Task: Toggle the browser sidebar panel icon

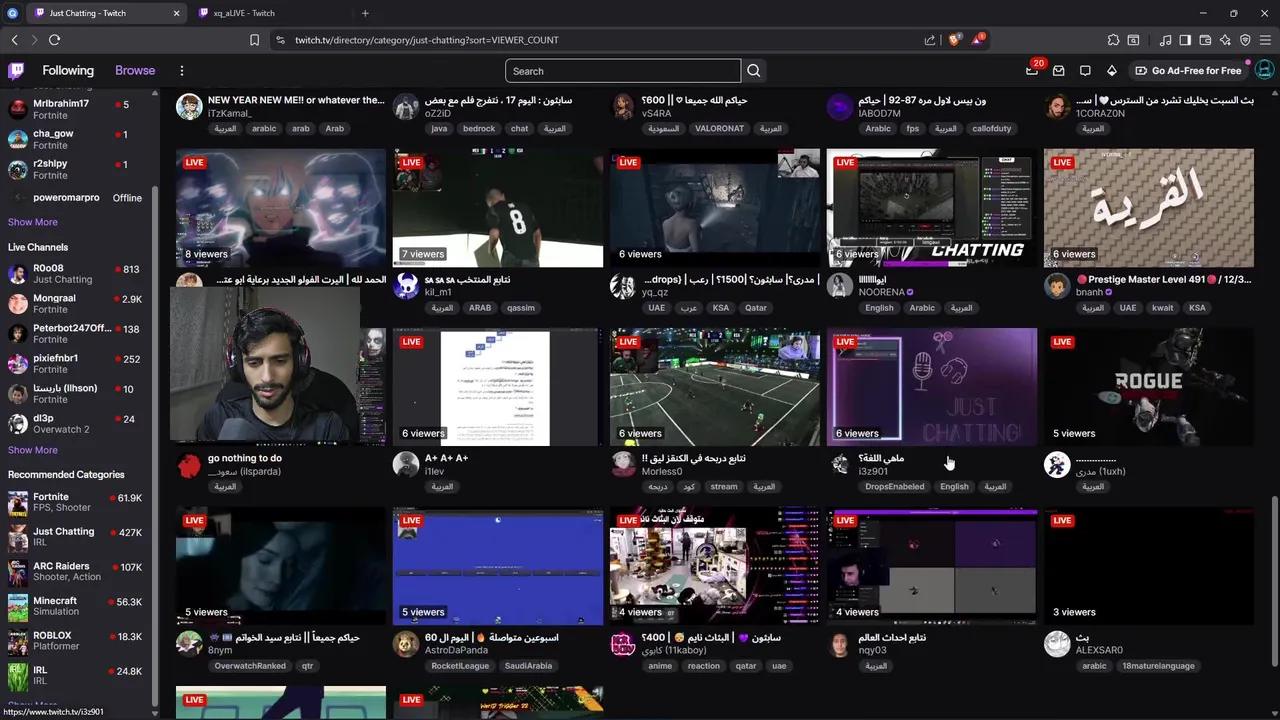Action: coord(1185,40)
